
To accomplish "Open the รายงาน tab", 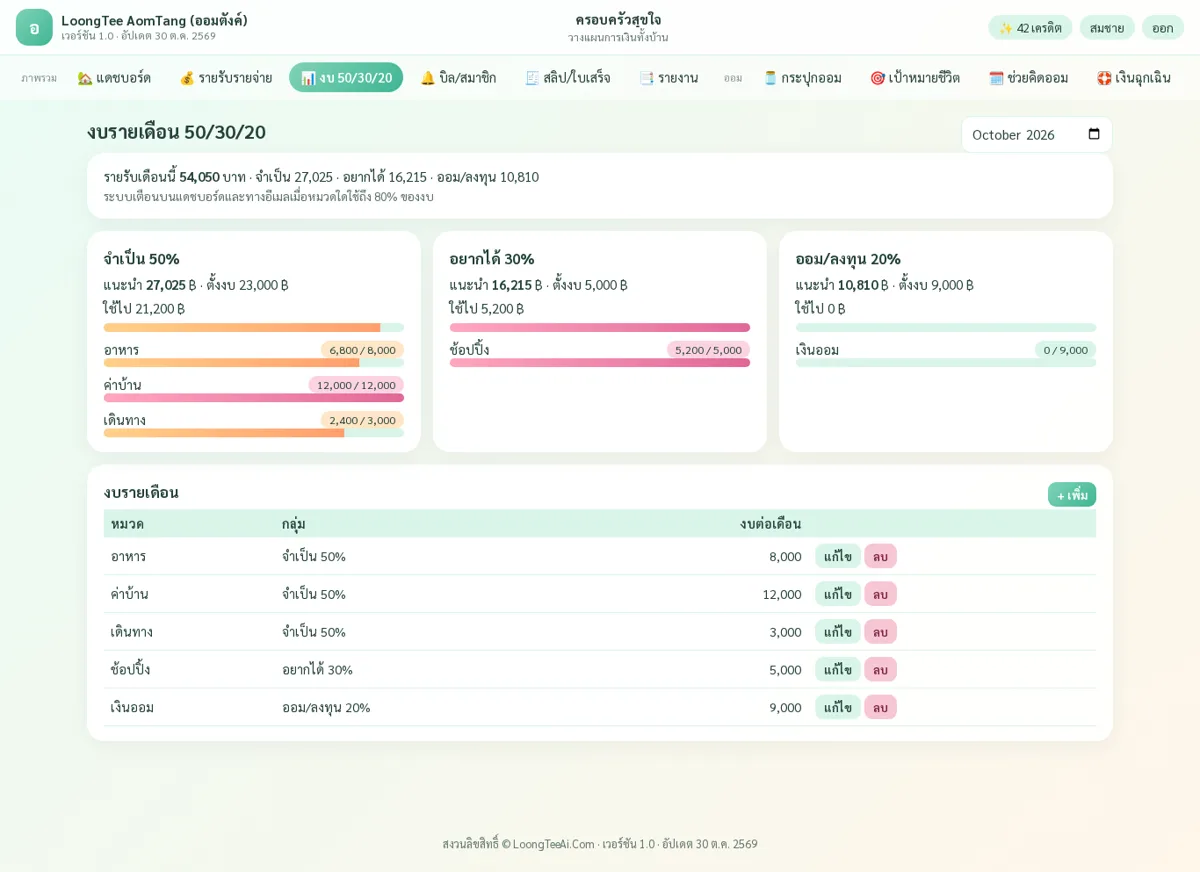I will [668, 78].
